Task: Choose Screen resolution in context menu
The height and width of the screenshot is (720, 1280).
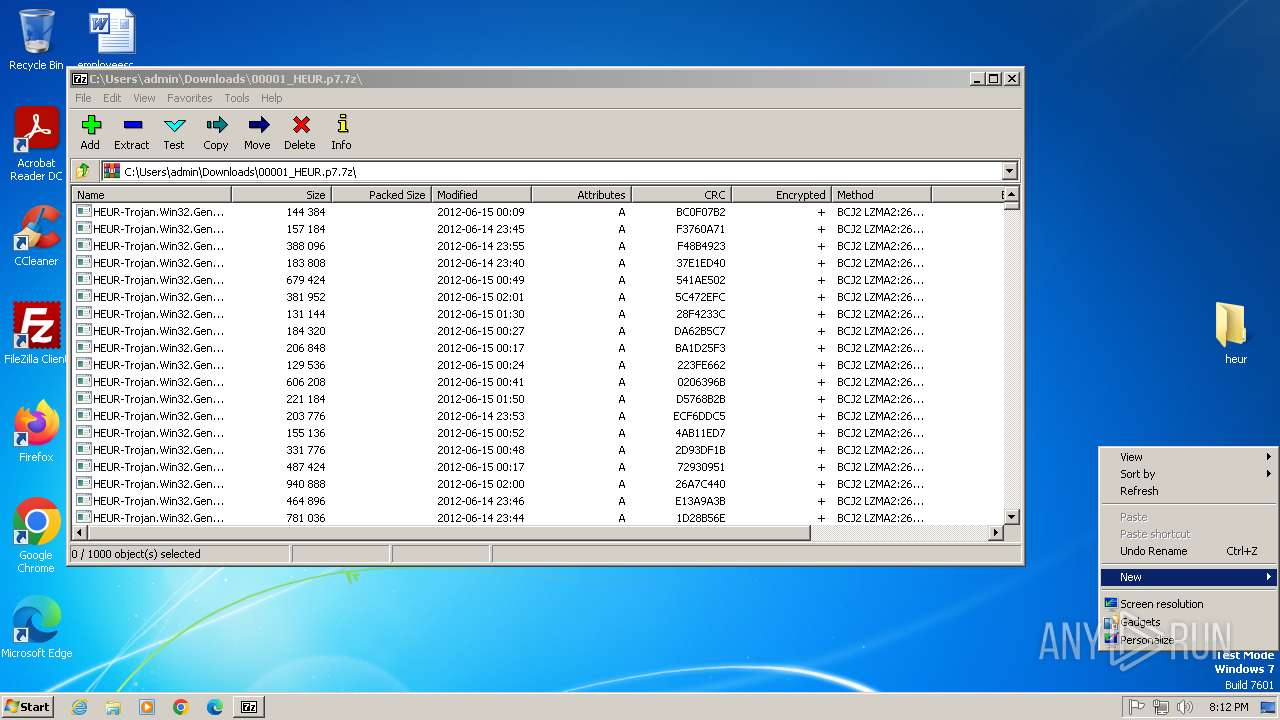Action: (x=1188, y=604)
